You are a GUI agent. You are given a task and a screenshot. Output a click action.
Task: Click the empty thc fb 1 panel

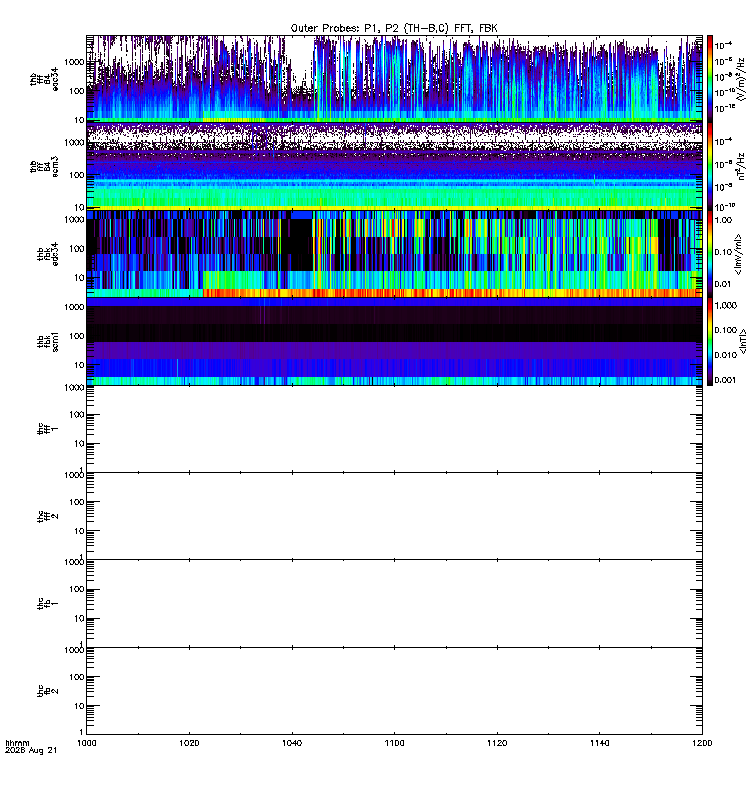click(394, 604)
